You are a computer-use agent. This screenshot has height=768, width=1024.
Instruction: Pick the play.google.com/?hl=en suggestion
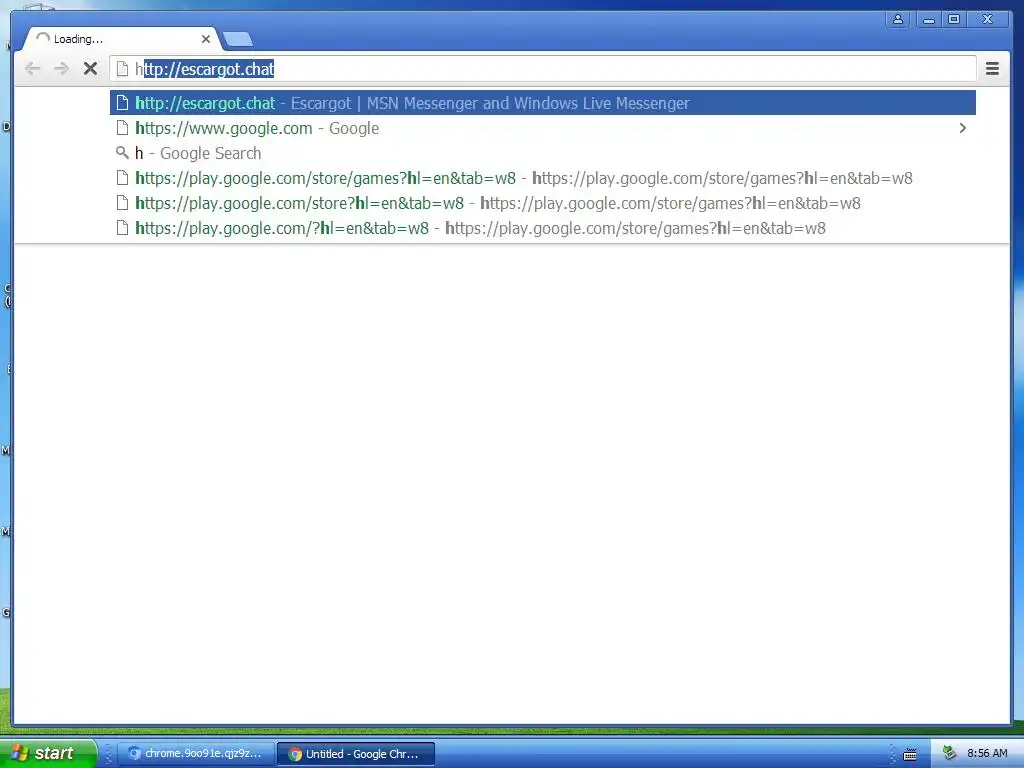coord(543,228)
